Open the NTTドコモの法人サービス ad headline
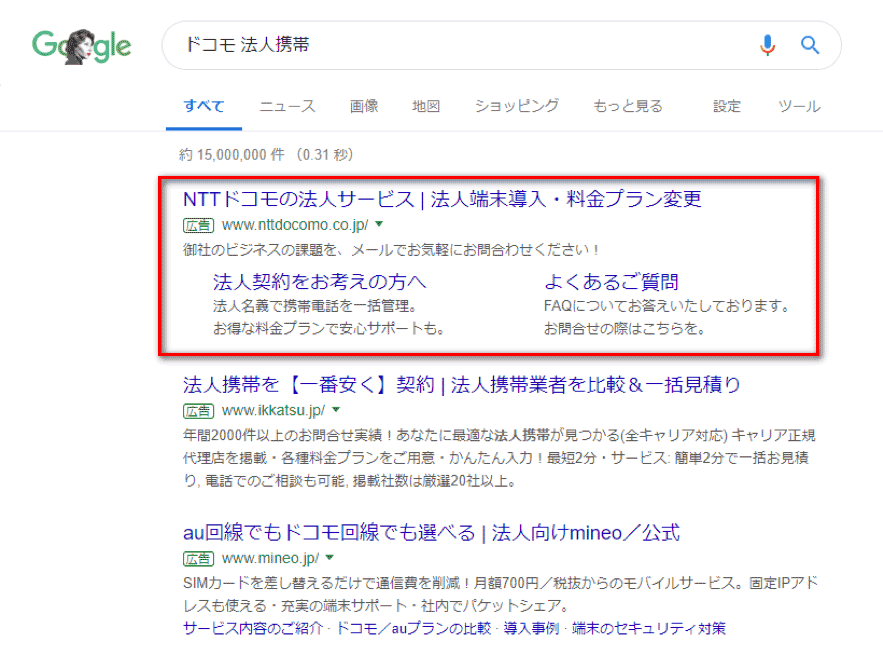 pos(443,198)
